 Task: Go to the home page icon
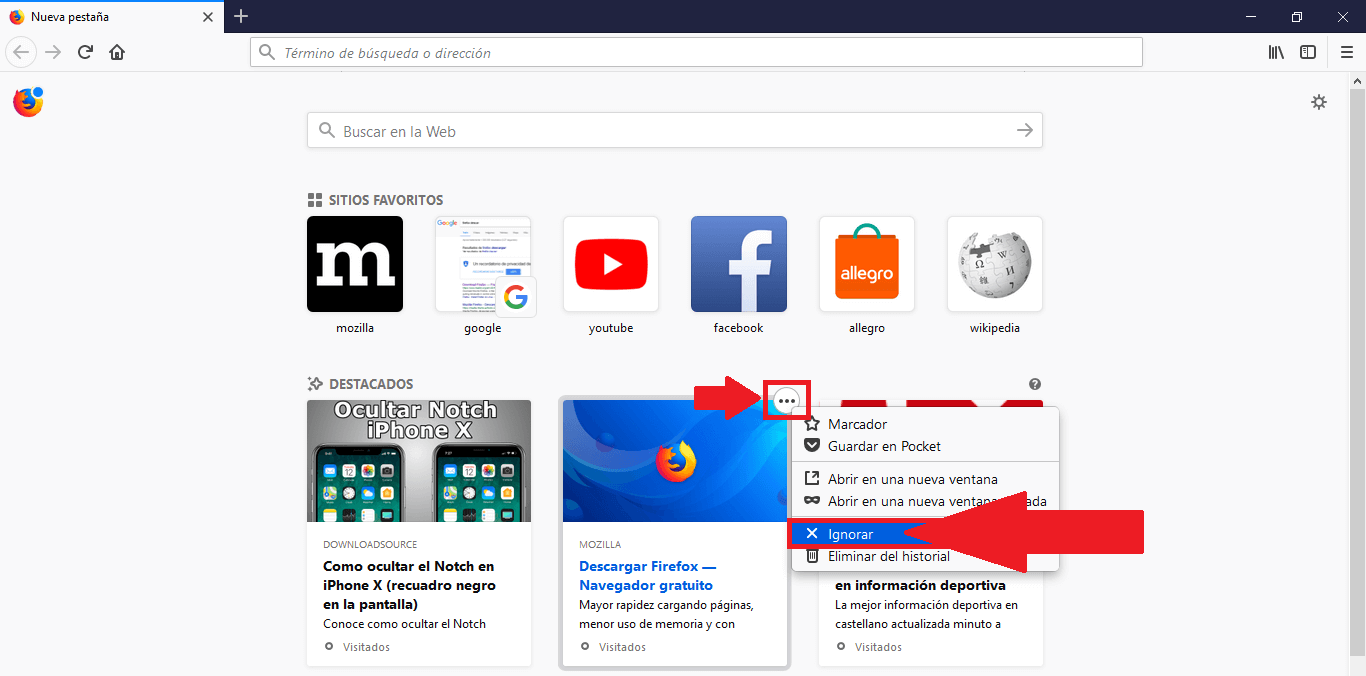[x=117, y=52]
